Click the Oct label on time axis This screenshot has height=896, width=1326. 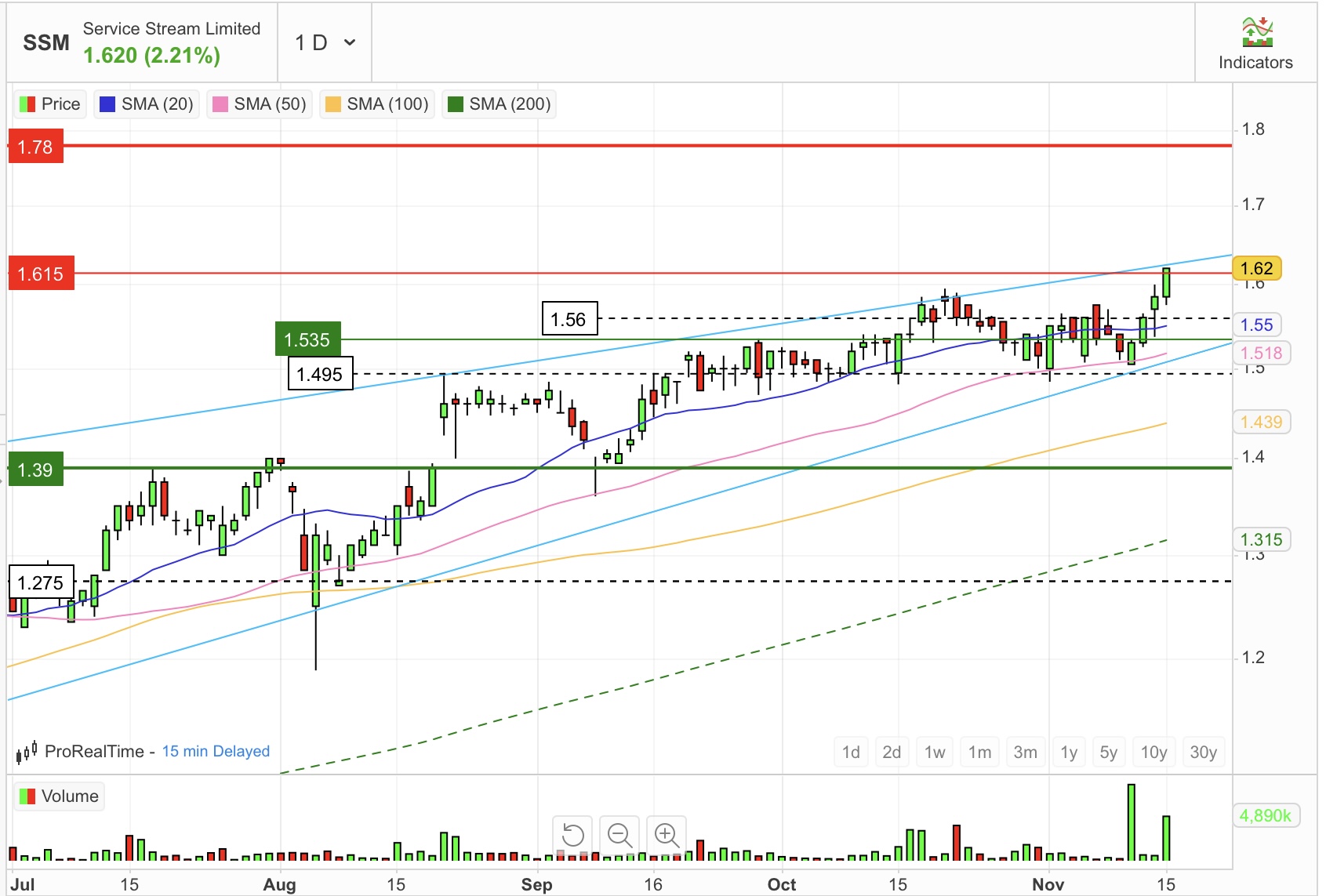782,884
